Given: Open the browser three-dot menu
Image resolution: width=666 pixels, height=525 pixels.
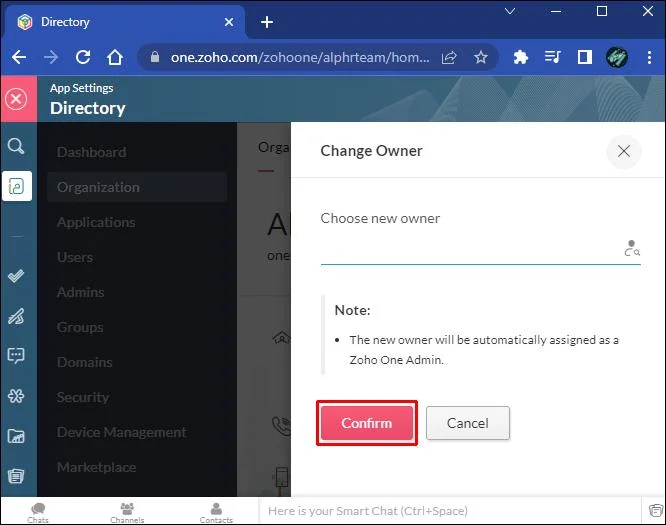Looking at the screenshot, I should [x=649, y=57].
